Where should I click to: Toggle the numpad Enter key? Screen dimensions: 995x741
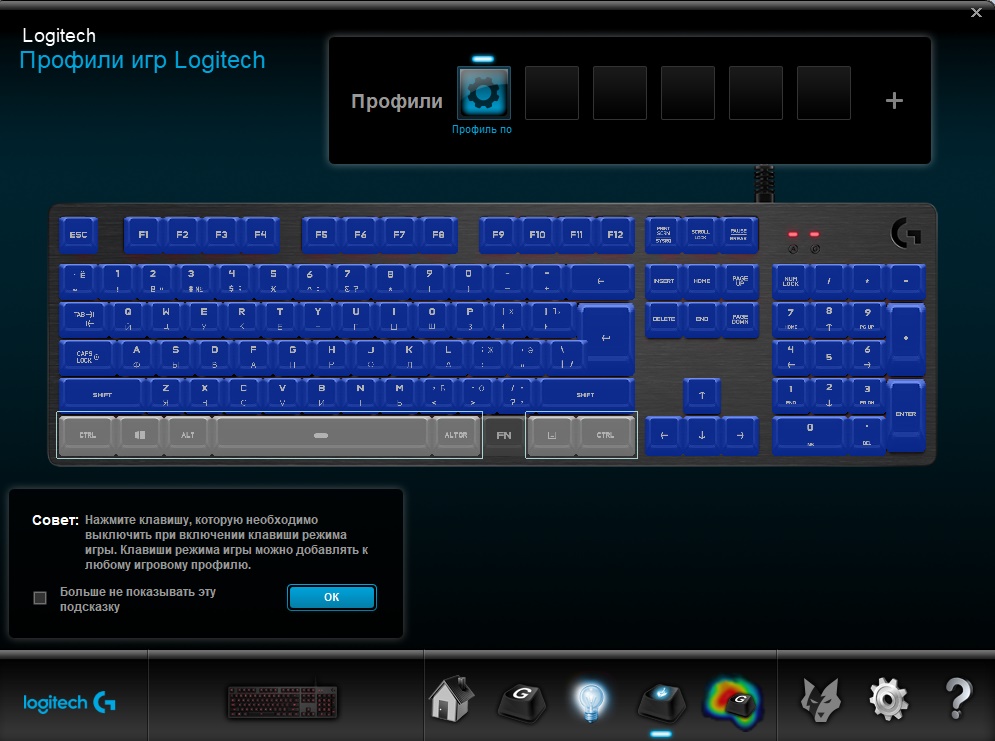[906, 415]
